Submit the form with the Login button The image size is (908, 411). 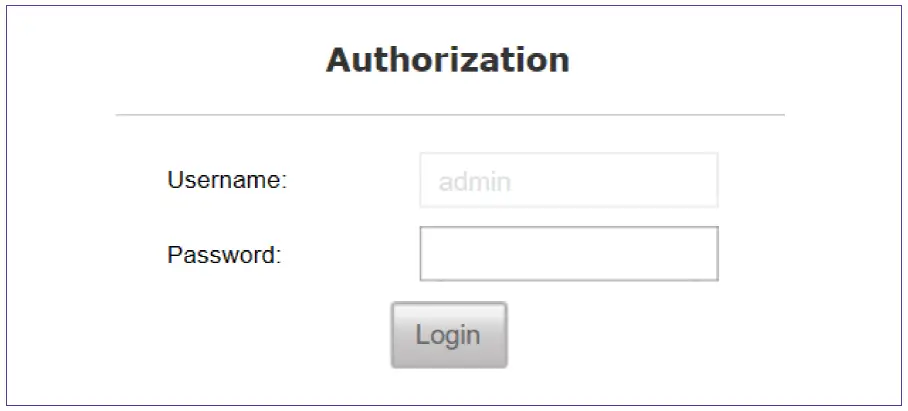point(448,335)
